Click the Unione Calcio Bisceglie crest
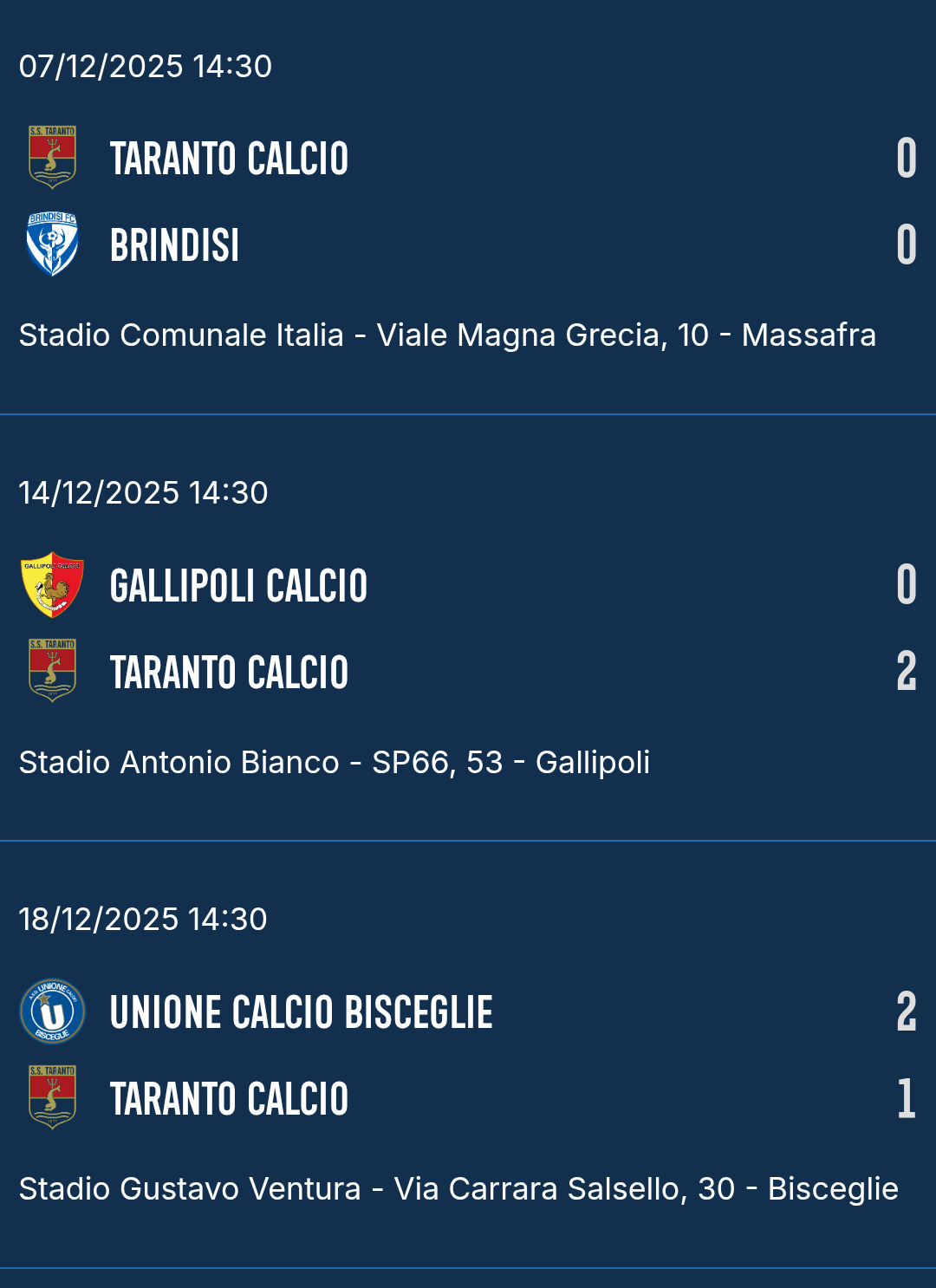Image resolution: width=936 pixels, height=1288 pixels. (52, 1011)
